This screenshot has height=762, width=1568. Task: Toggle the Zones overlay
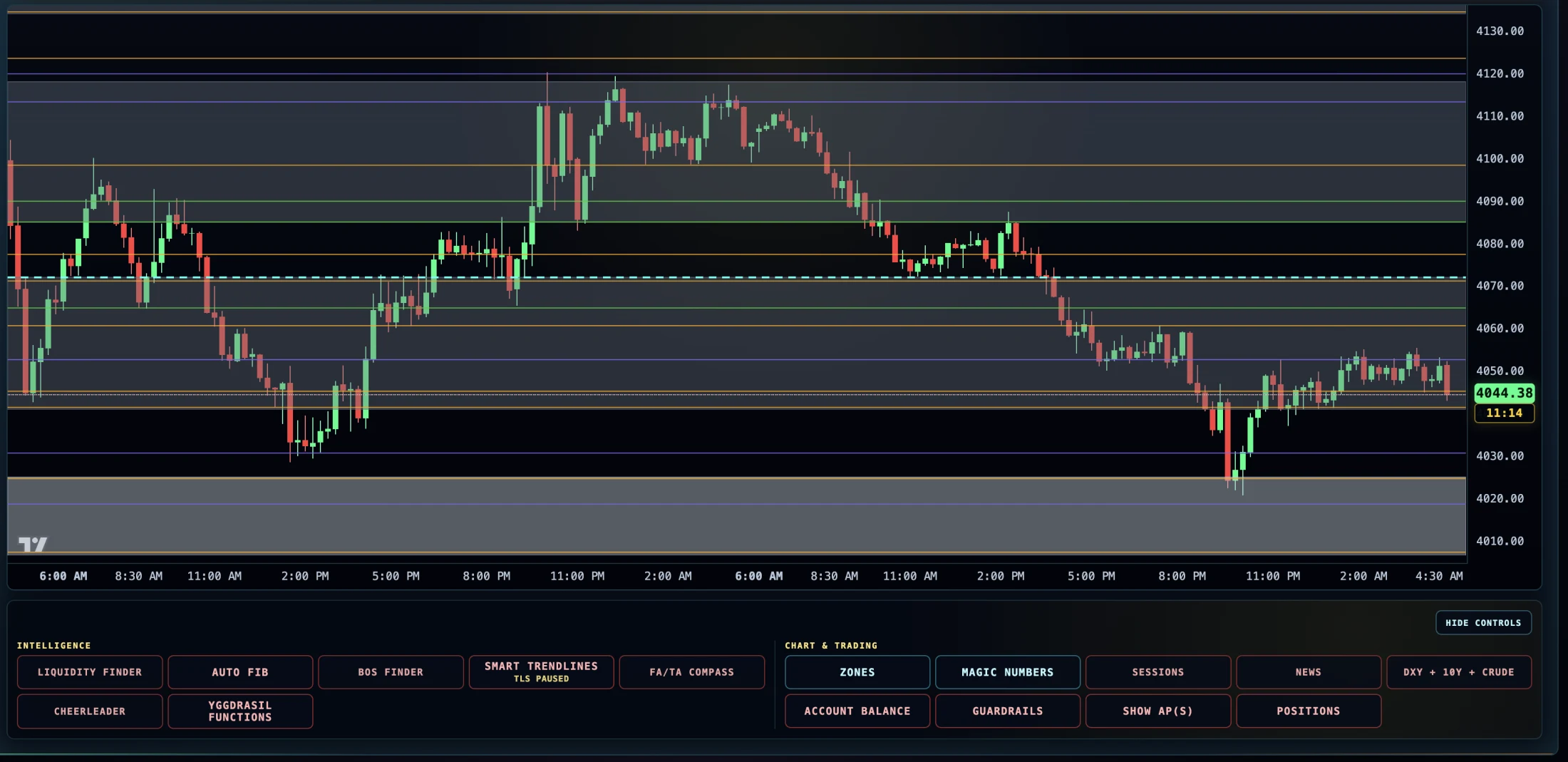(857, 672)
